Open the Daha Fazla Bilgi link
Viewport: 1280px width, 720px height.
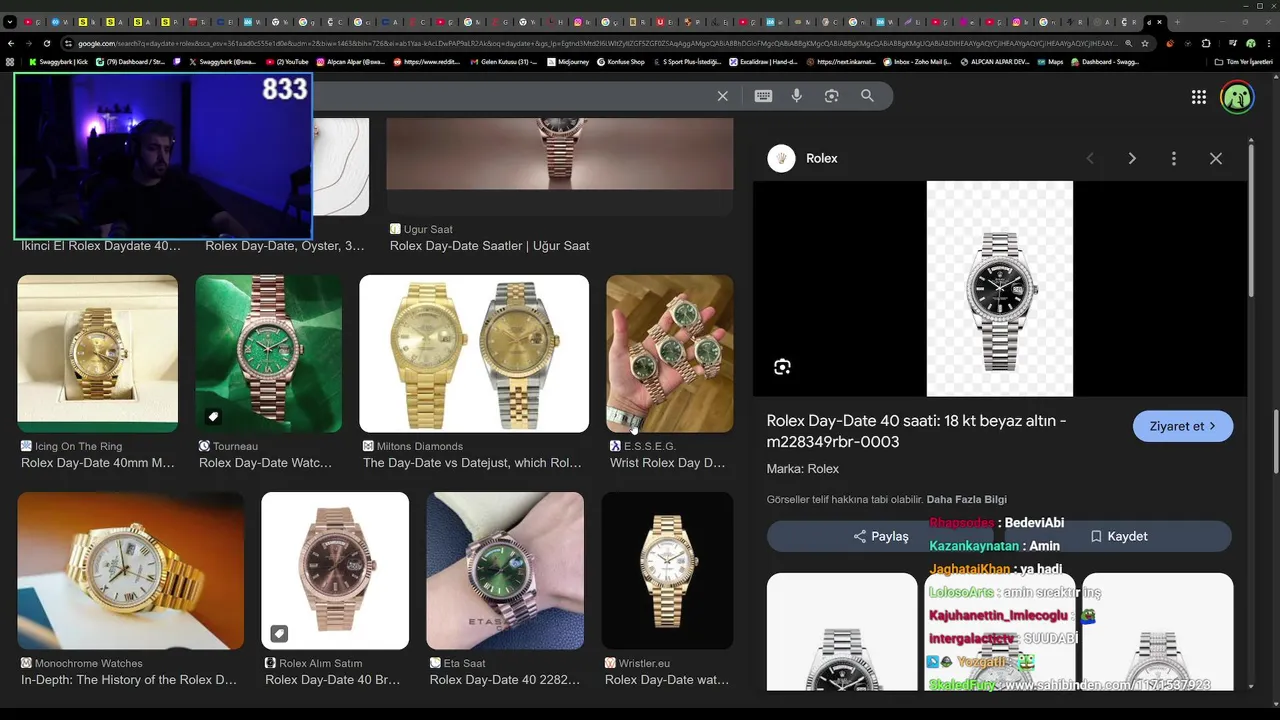[x=967, y=499]
